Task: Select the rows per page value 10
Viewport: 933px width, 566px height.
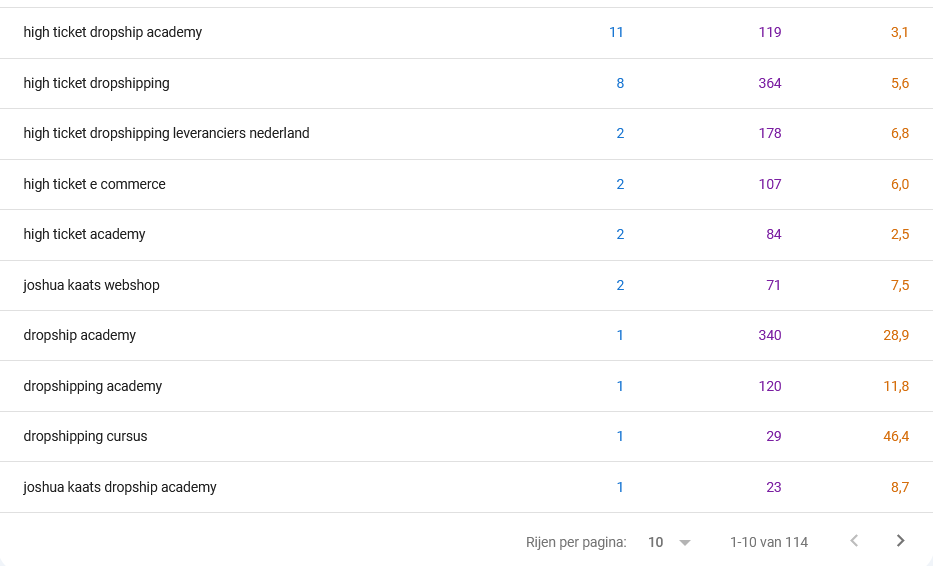Action: [655, 542]
